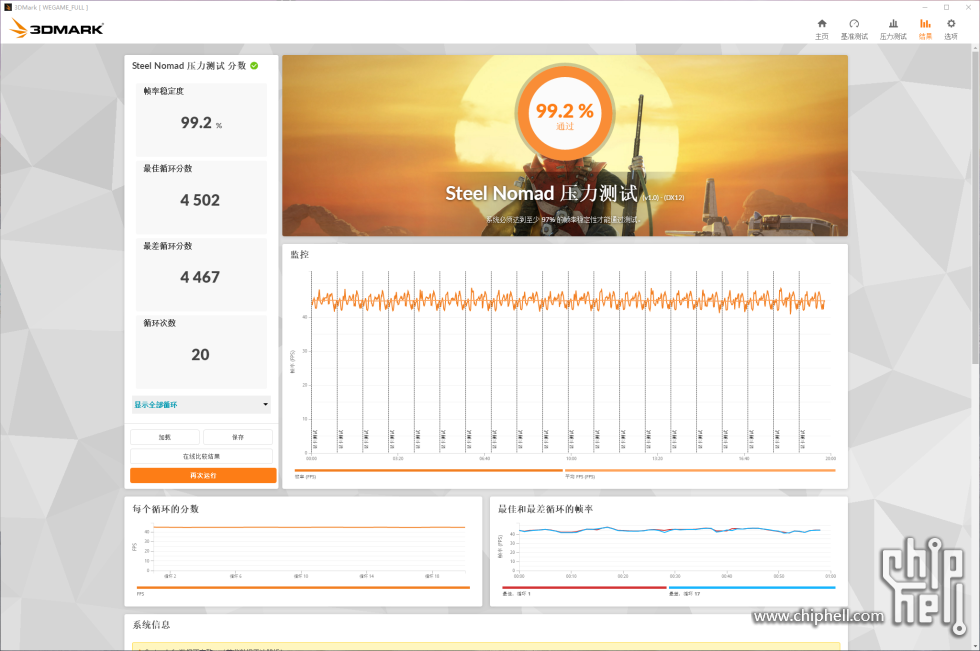Click the 加载 load button
The height and width of the screenshot is (651, 980).
pos(165,437)
